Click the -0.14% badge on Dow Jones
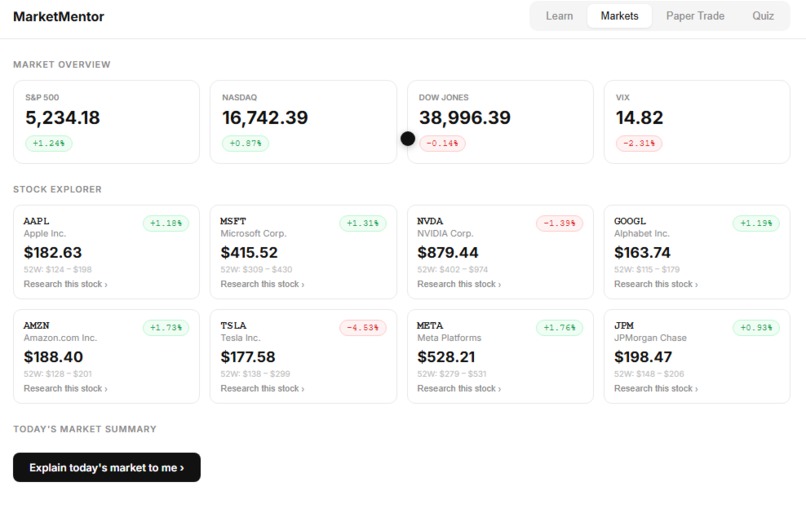 [x=442, y=143]
